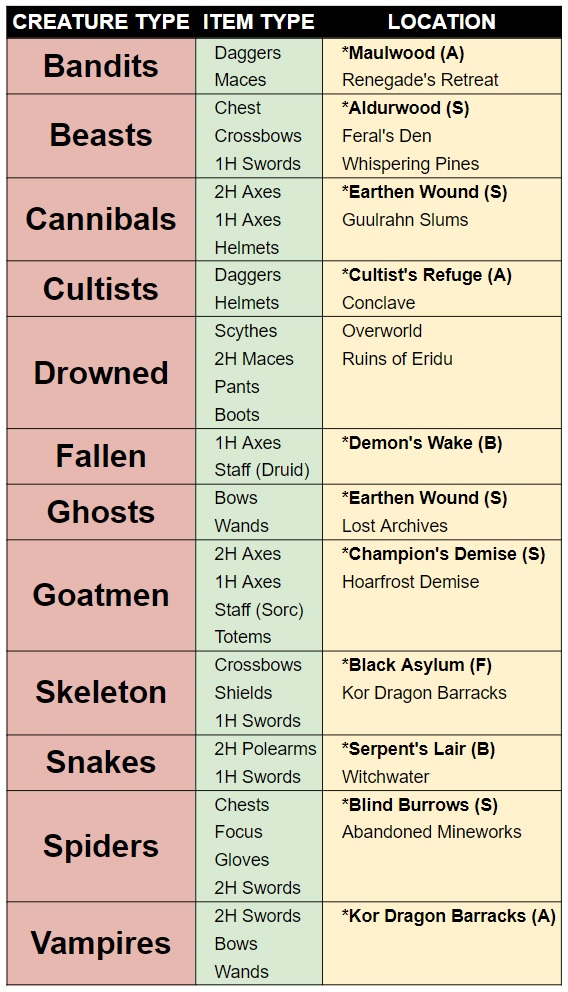Select the Bandits creature cell

101,66
